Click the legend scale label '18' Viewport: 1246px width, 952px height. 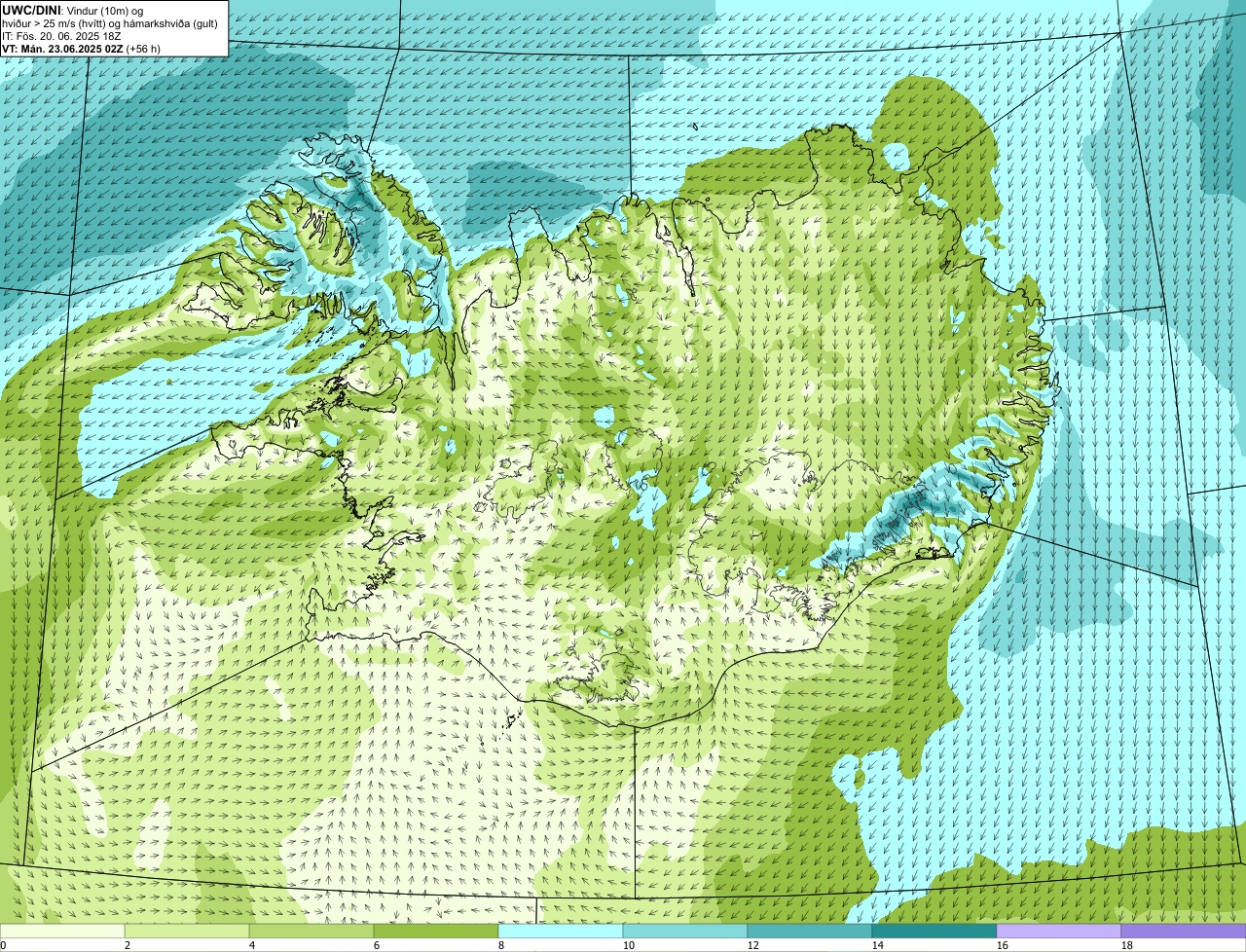pos(1127,945)
